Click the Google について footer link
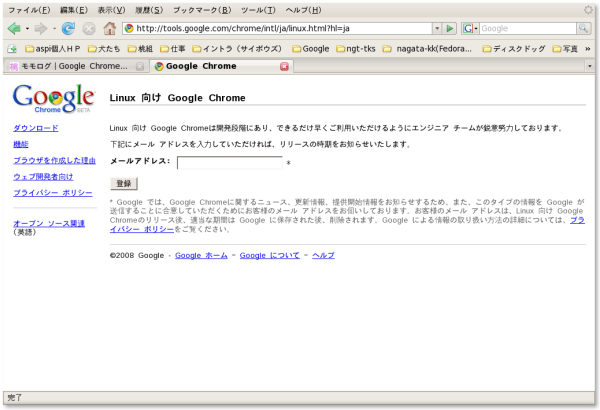 pos(270,255)
